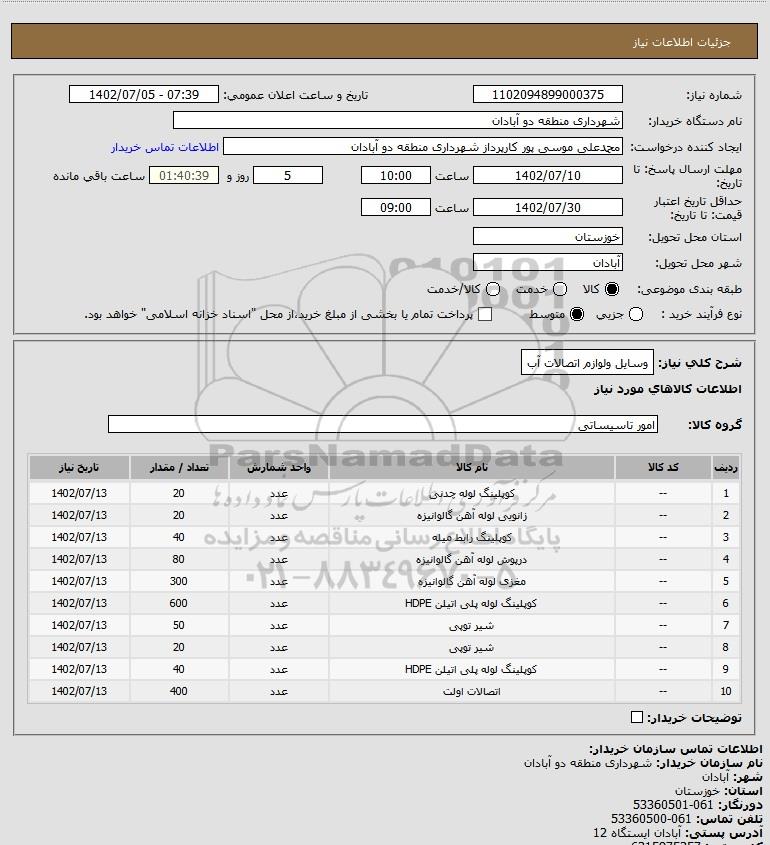Click quantity 50 in row 7
Image resolution: width=770 pixels, height=845 pixels.
[178, 625]
